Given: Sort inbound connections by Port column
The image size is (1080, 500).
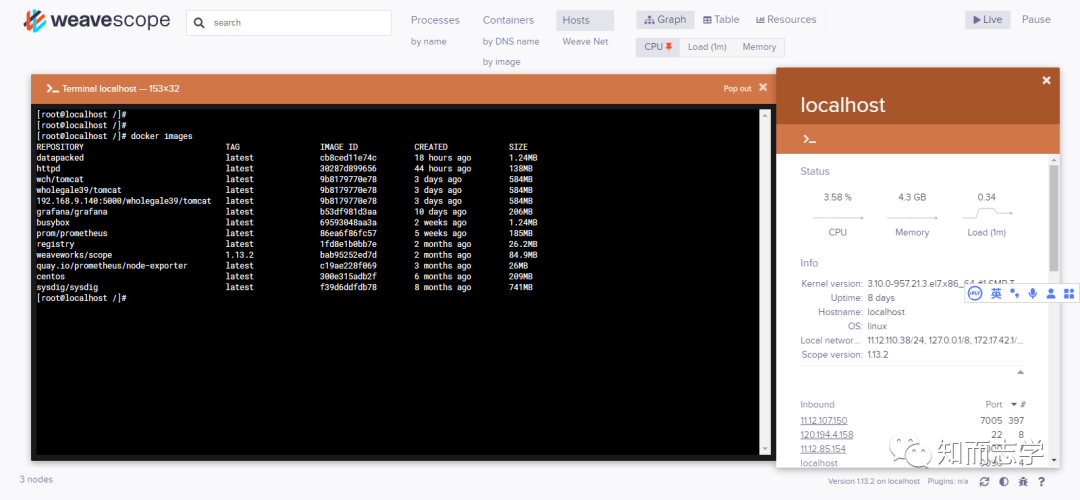Looking at the screenshot, I should [994, 404].
